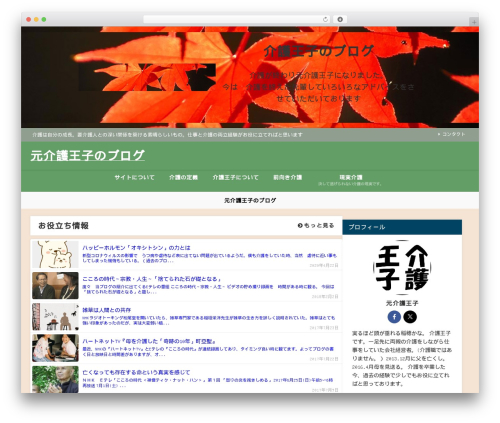
Task: Open the ハートネットTV 母を介護した article title
Action: 149,341
